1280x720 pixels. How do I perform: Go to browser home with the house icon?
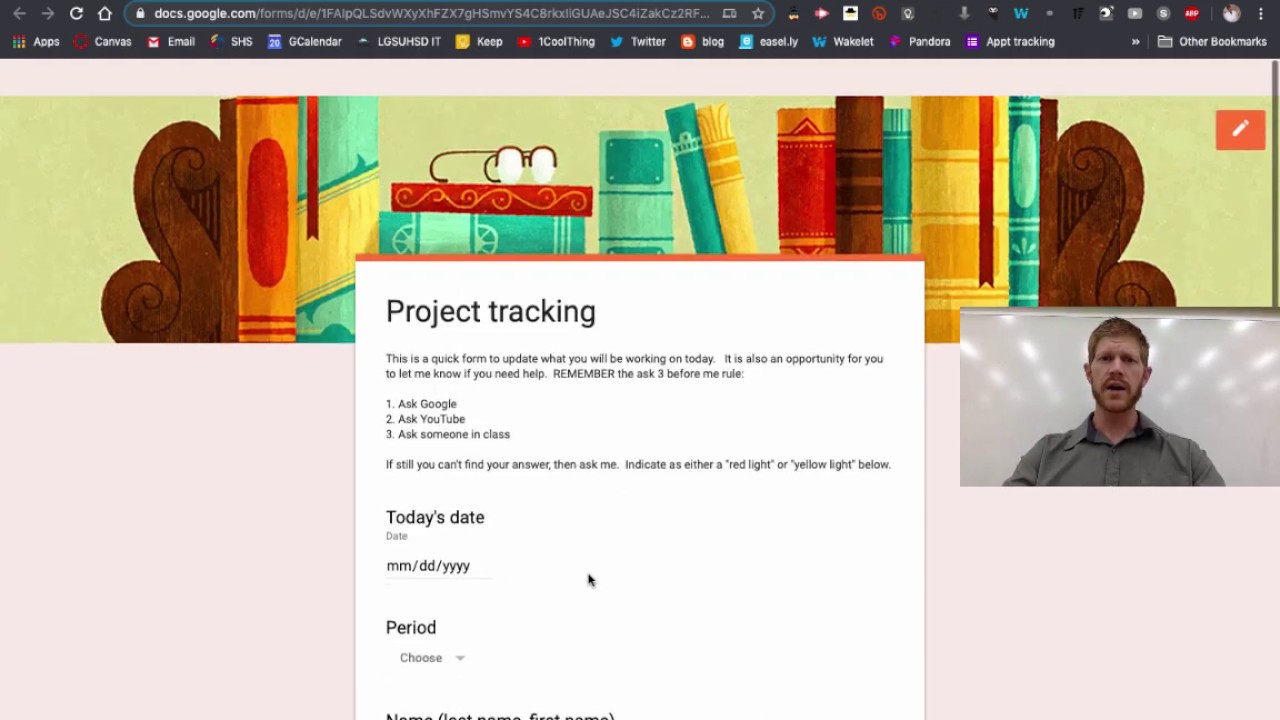point(105,13)
